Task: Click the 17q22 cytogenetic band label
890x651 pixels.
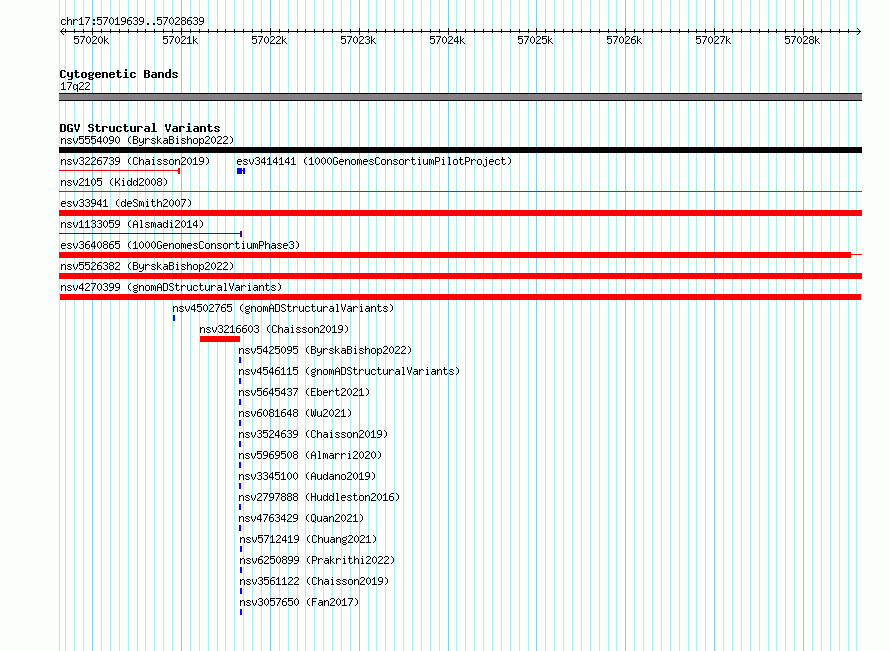Action: [75, 86]
